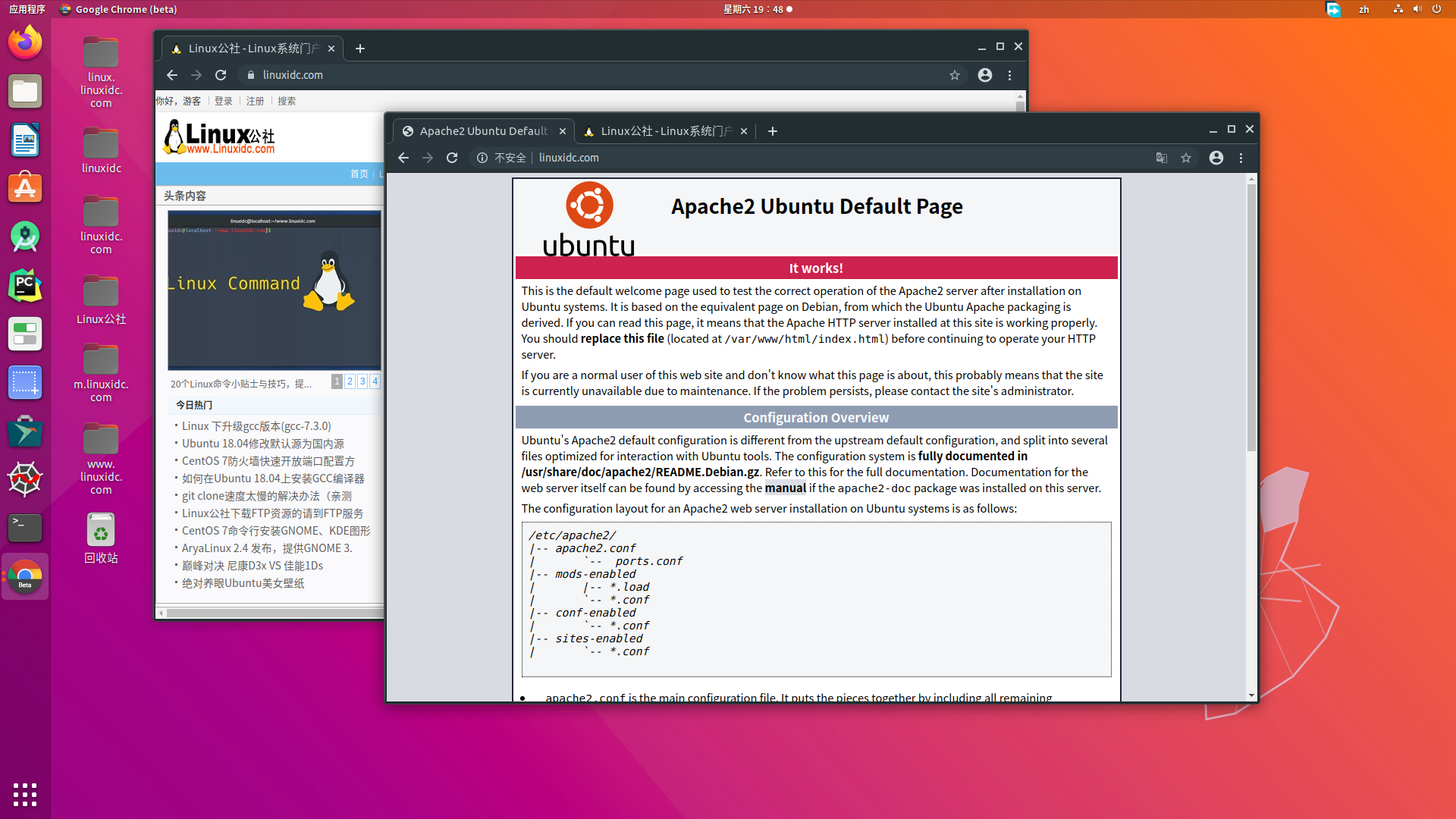
Task: Open the Google Translate icon in address bar
Action: coord(1160,158)
